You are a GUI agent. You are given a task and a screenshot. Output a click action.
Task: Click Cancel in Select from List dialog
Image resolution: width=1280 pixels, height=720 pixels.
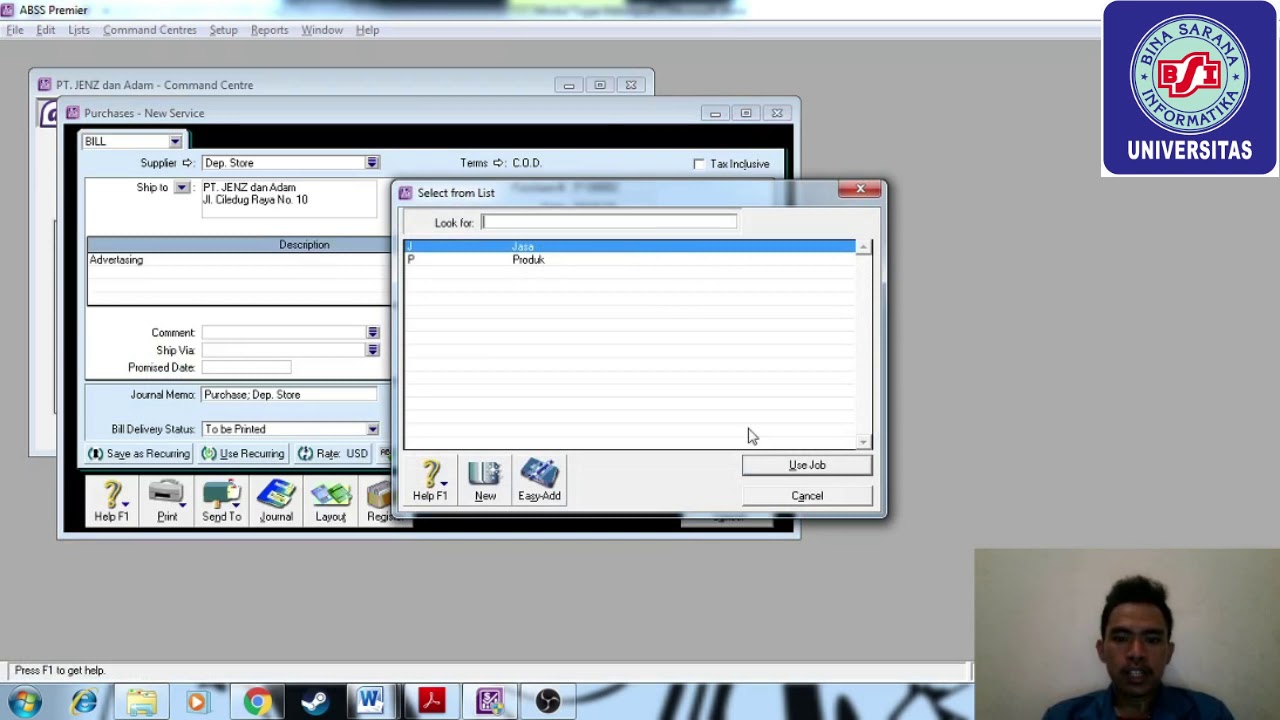click(807, 496)
